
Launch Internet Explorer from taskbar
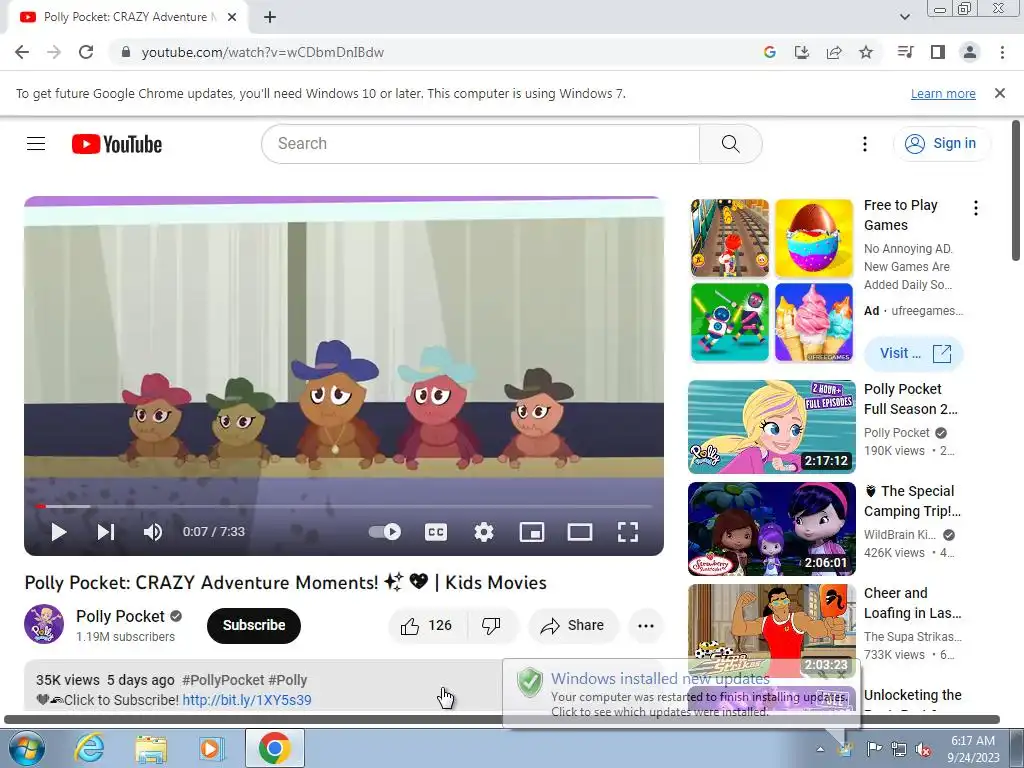pos(89,748)
